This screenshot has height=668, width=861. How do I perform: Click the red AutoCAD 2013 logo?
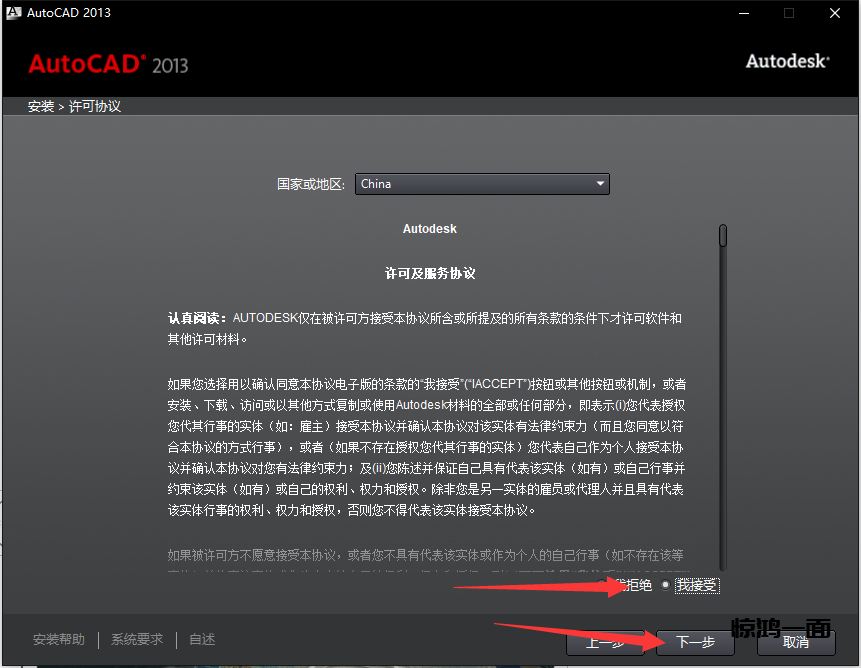[x=108, y=64]
